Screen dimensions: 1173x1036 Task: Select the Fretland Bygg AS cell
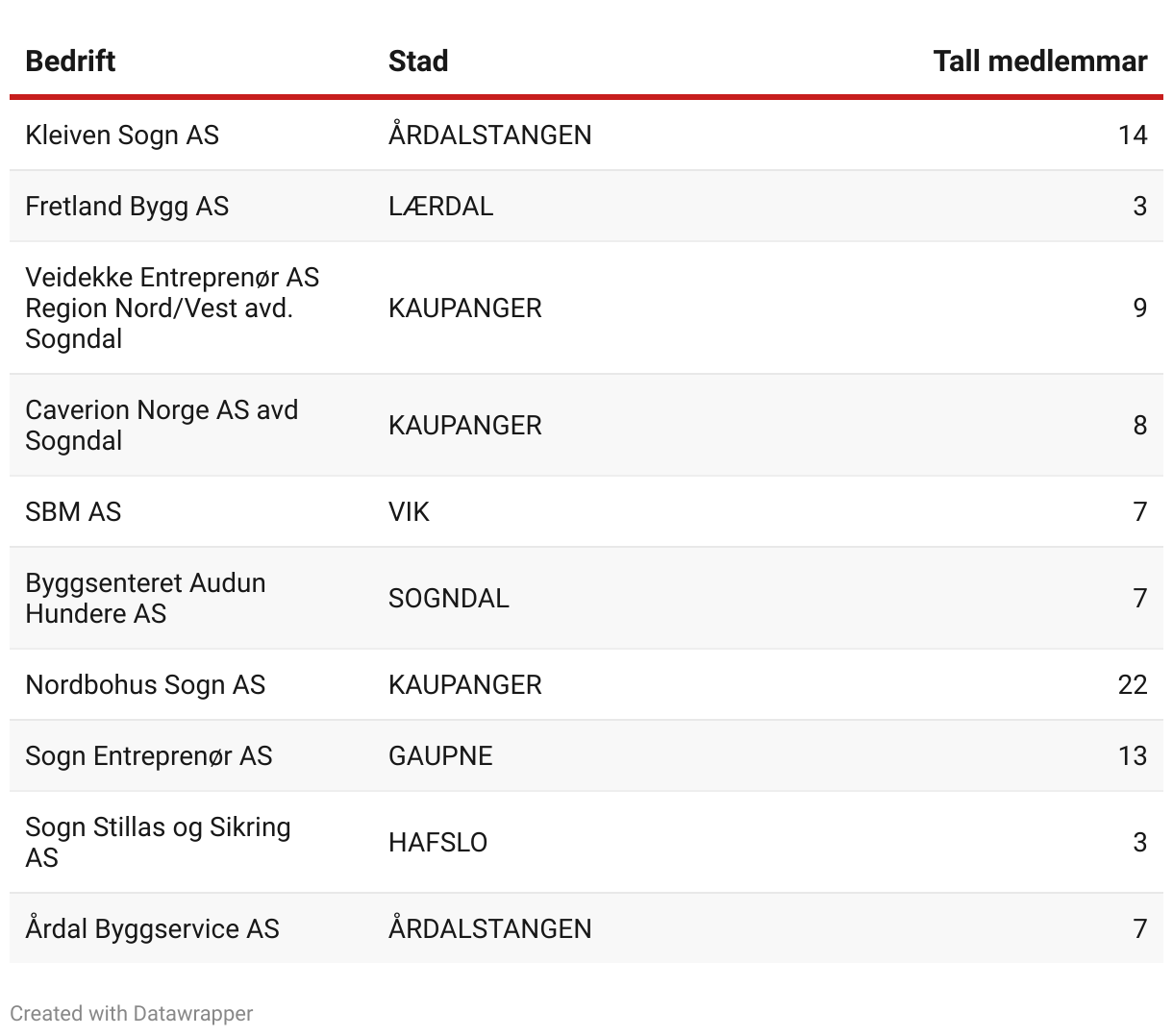(x=127, y=206)
